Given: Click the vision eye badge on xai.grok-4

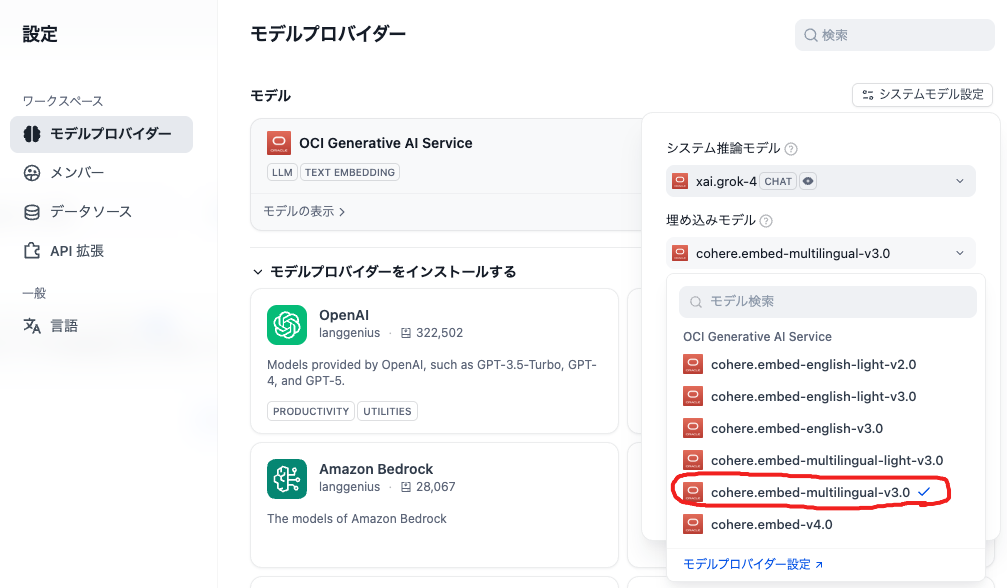Looking at the screenshot, I should (x=808, y=181).
